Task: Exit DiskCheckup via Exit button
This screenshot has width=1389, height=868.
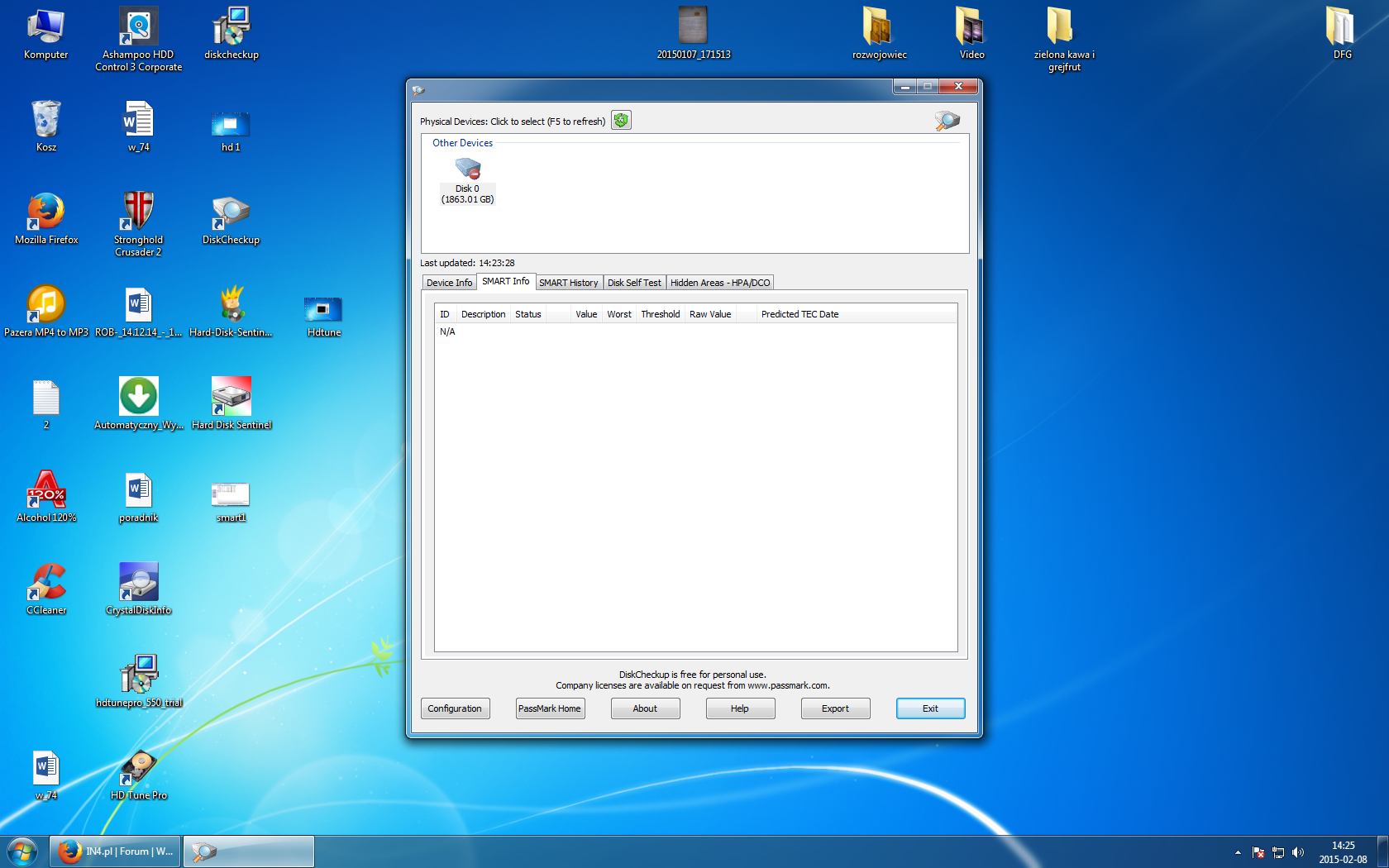Action: click(930, 708)
